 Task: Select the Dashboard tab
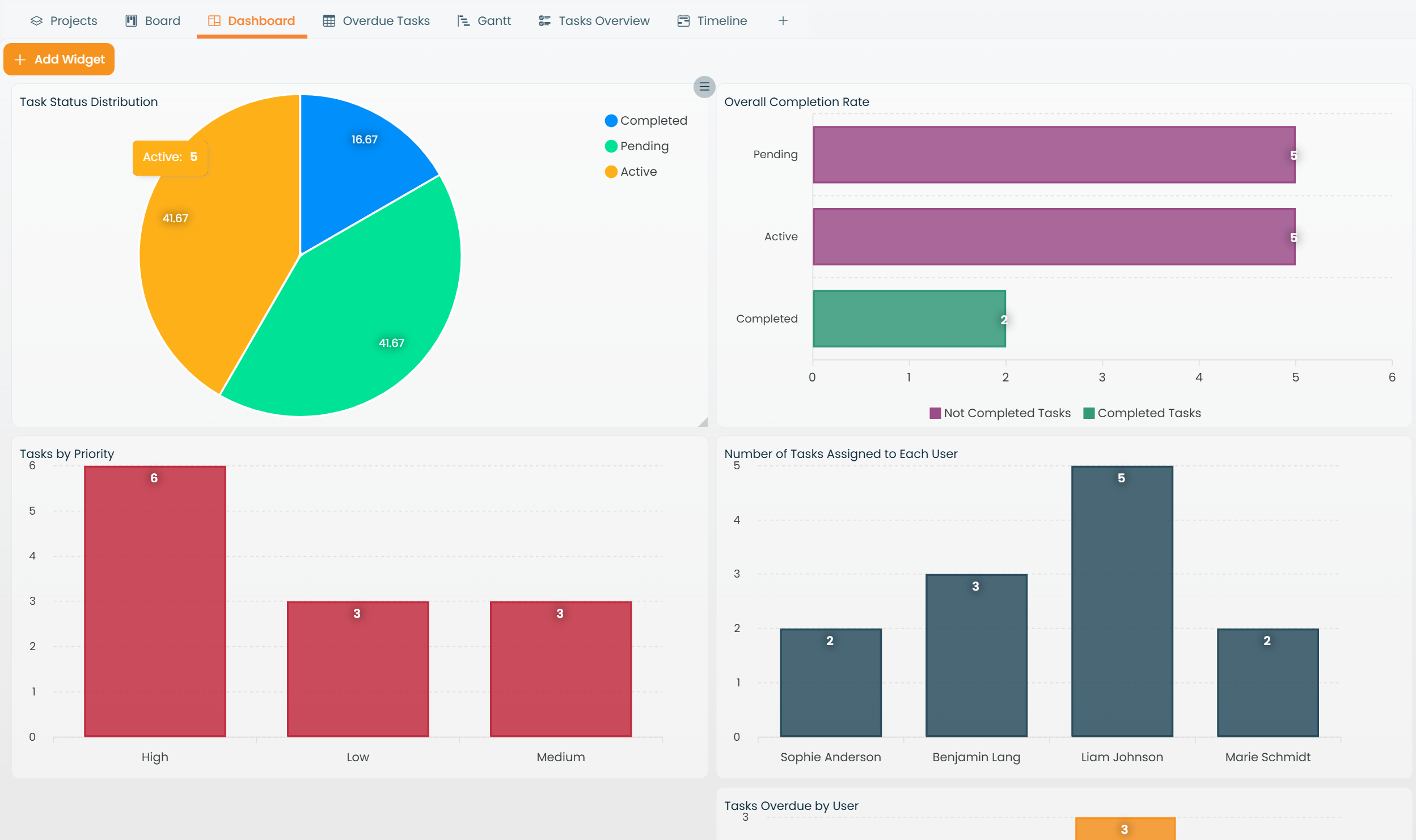tap(252, 21)
